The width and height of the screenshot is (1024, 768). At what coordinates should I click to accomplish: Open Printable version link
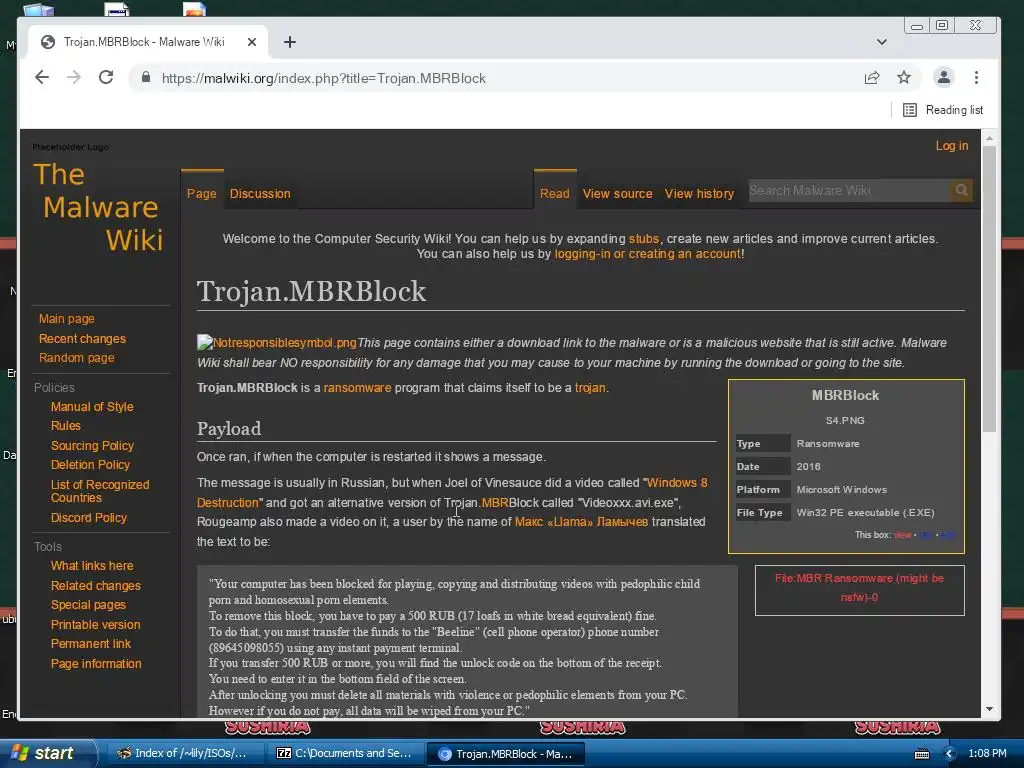click(95, 624)
